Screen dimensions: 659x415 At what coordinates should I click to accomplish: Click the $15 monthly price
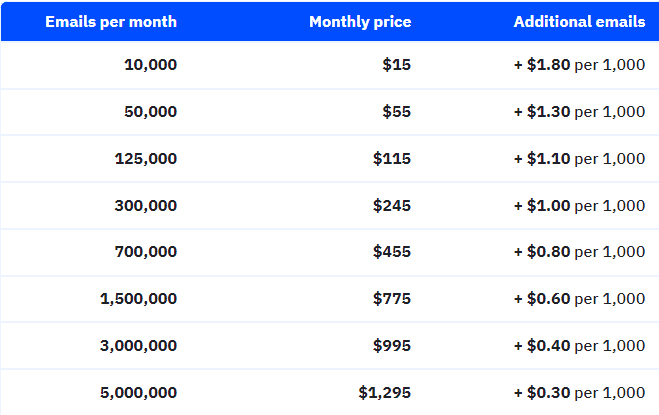[x=396, y=65]
